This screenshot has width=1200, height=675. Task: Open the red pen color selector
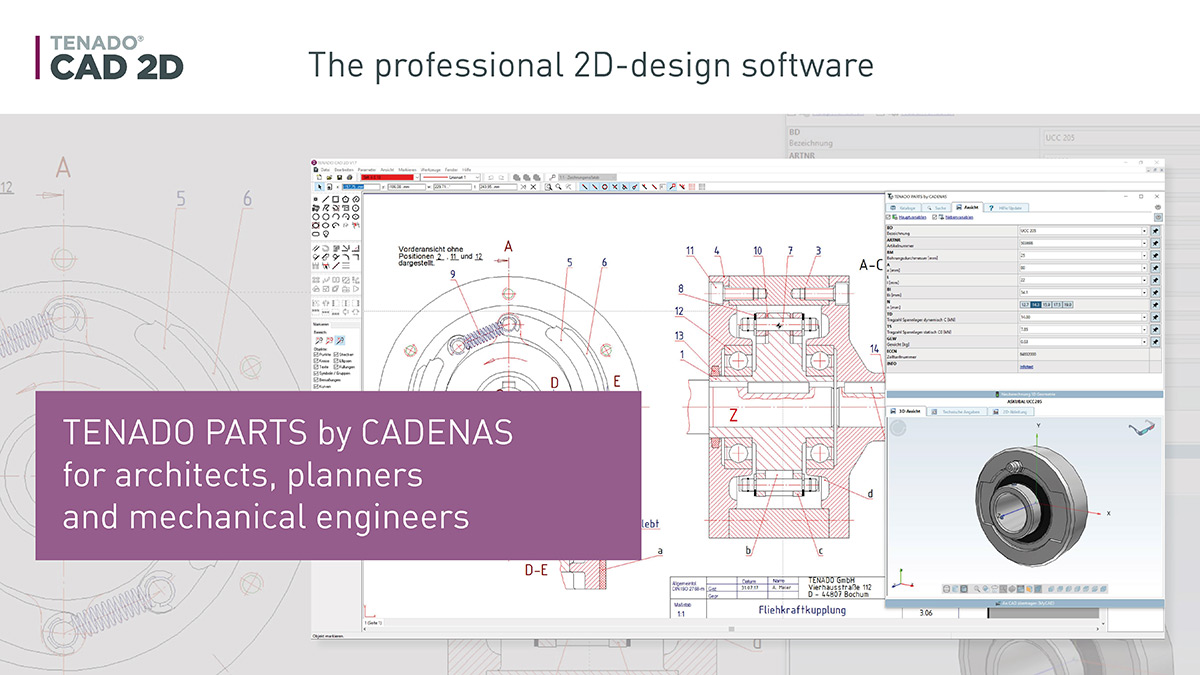point(390,177)
